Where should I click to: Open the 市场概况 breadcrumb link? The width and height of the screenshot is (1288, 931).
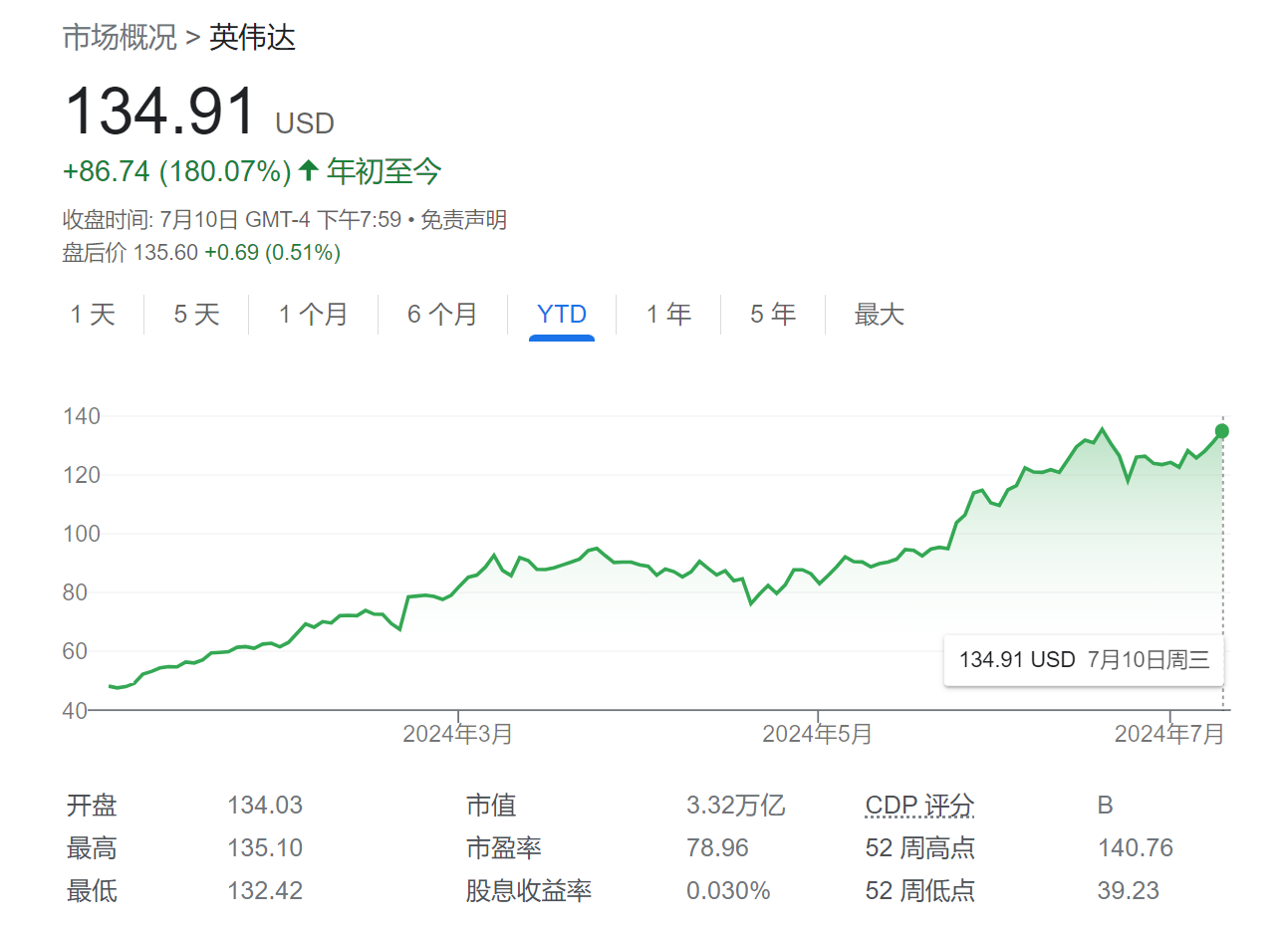[x=120, y=38]
